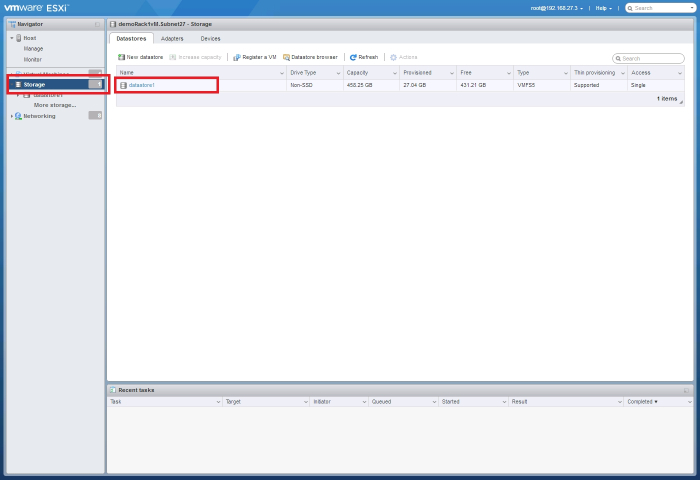Image resolution: width=700 pixels, height=480 pixels.
Task: Open the Queued column dropdown arrow
Action: point(434,402)
